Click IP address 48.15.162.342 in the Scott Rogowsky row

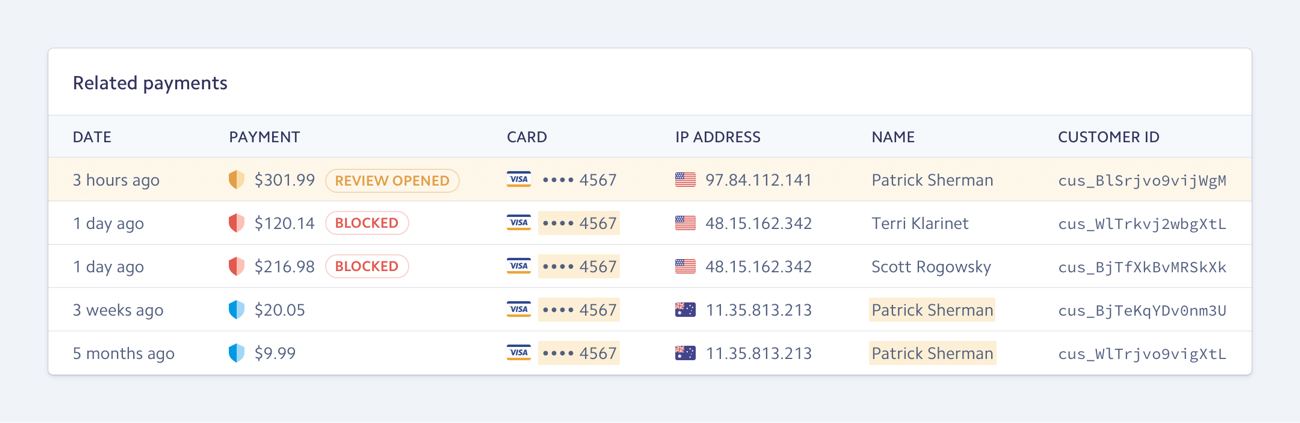pos(759,266)
